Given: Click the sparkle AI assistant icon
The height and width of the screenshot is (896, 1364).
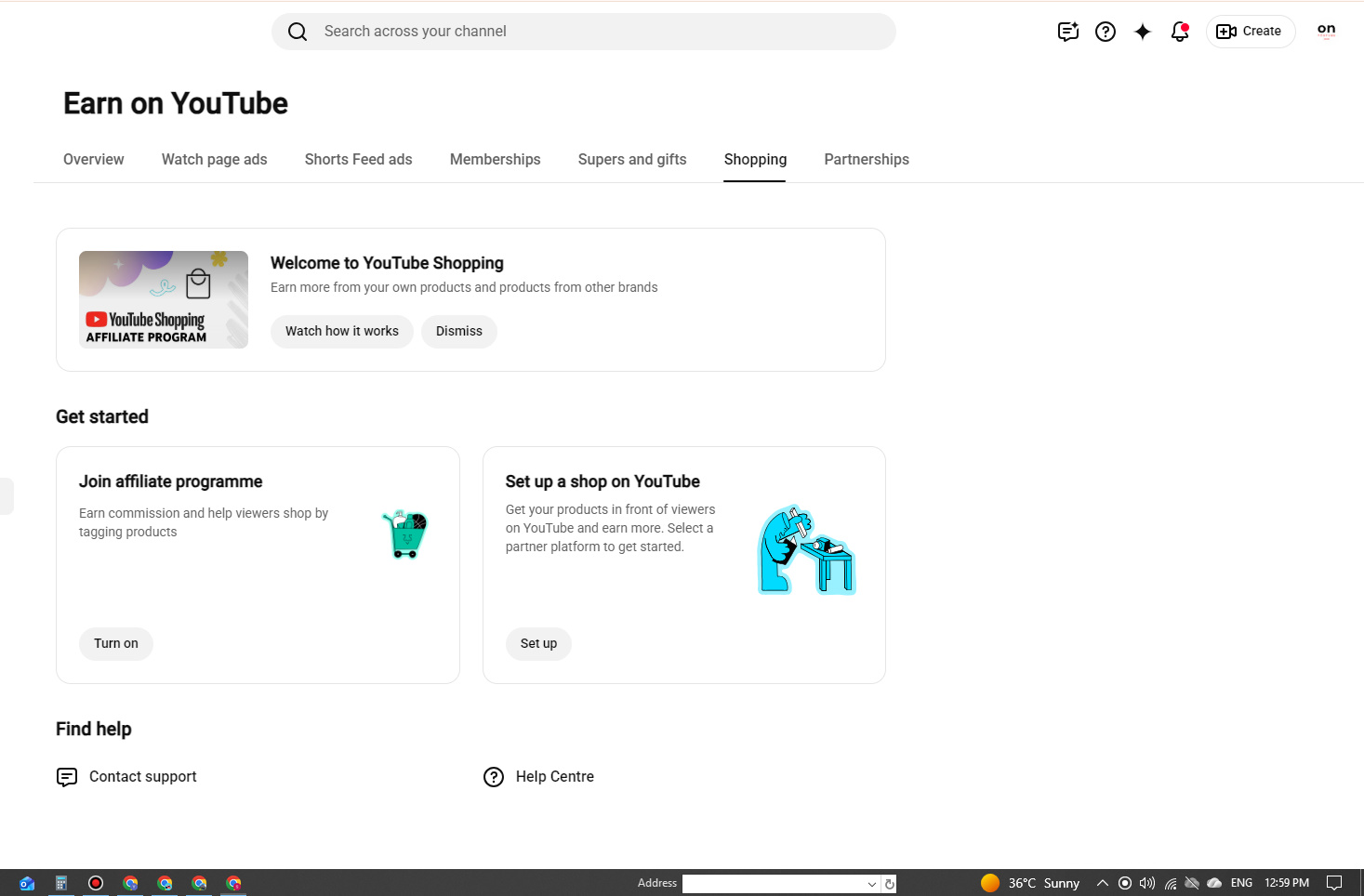Looking at the screenshot, I should (x=1143, y=32).
